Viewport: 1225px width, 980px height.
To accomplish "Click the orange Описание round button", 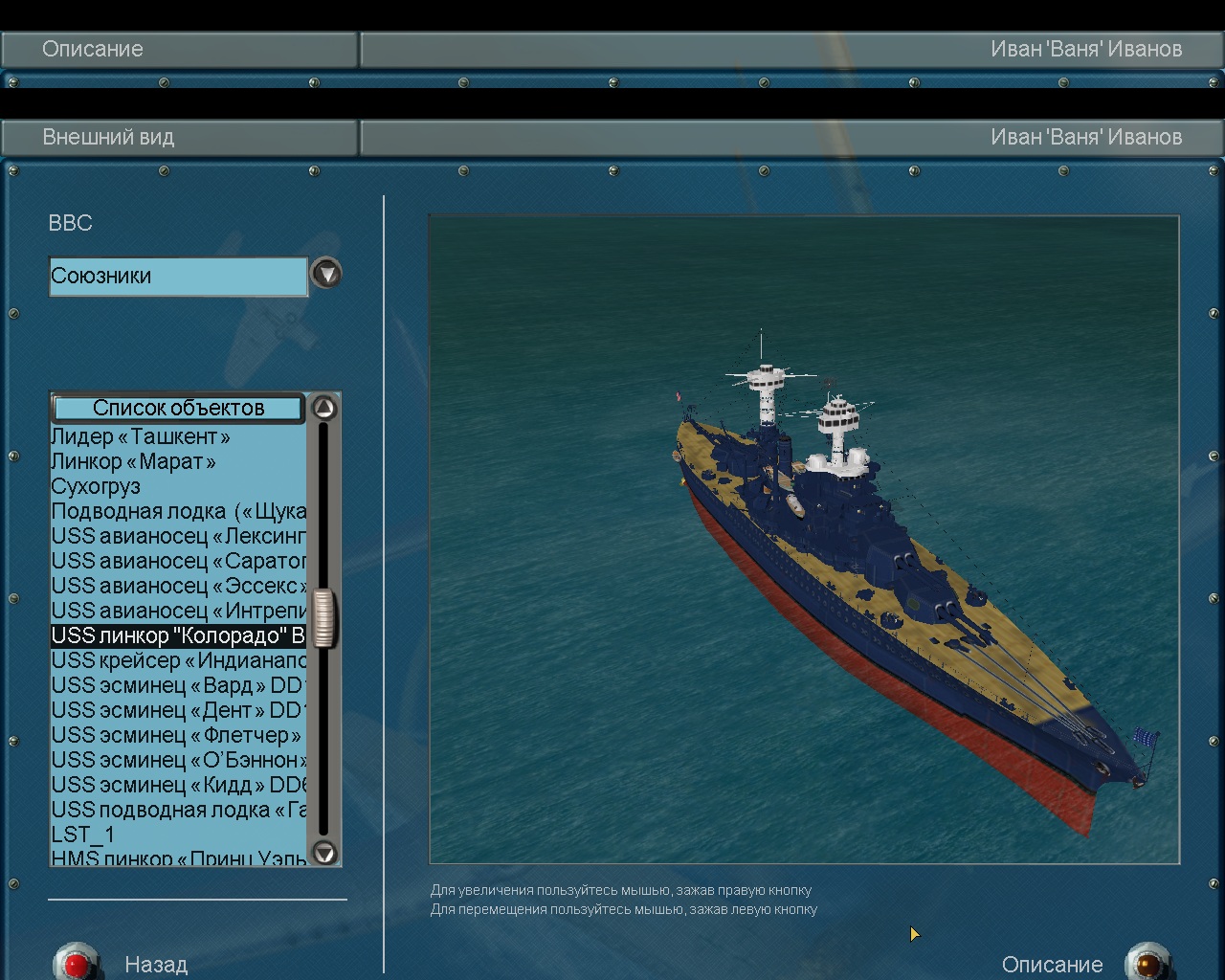I will [1147, 962].
